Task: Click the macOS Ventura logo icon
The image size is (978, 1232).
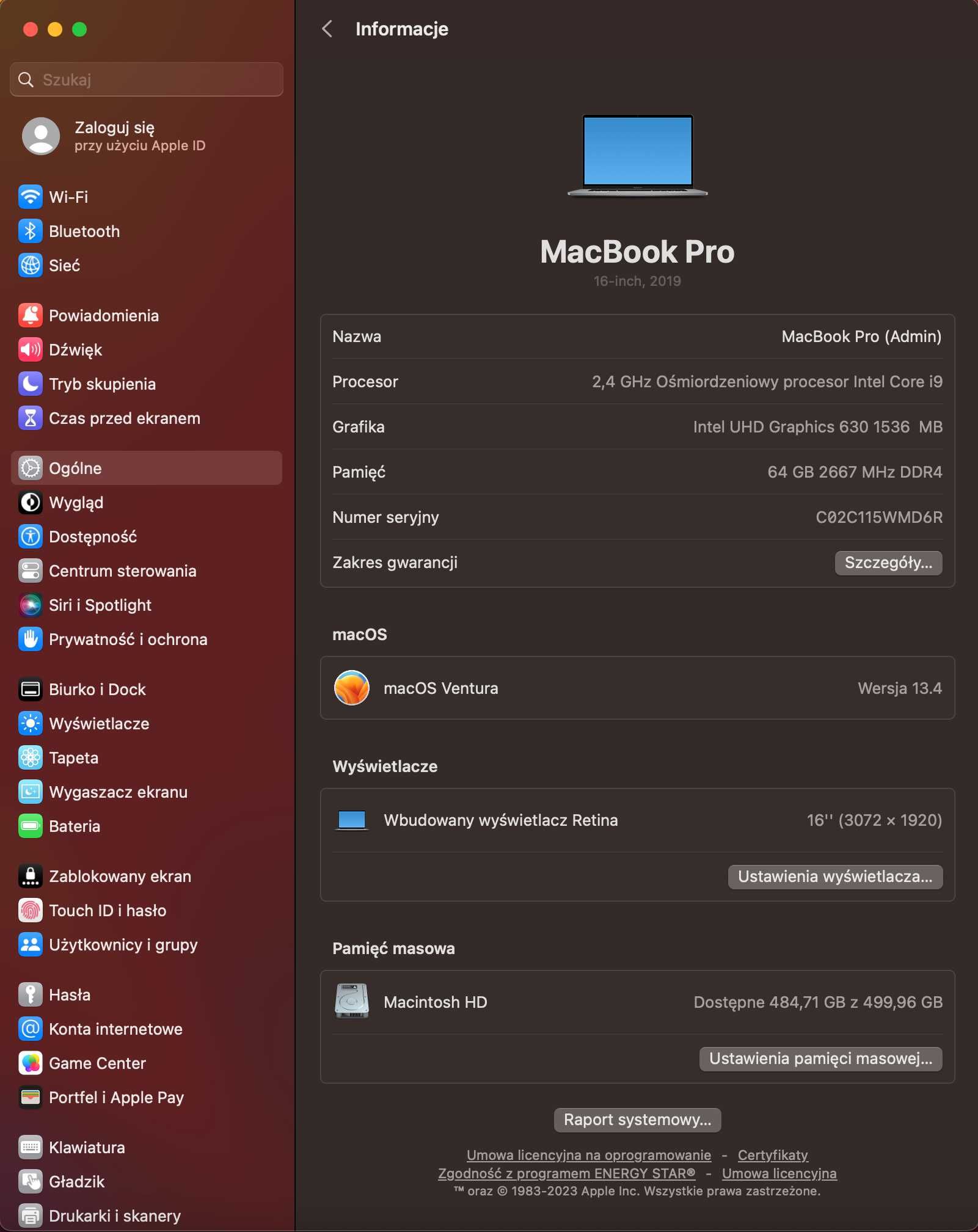Action: [352, 688]
